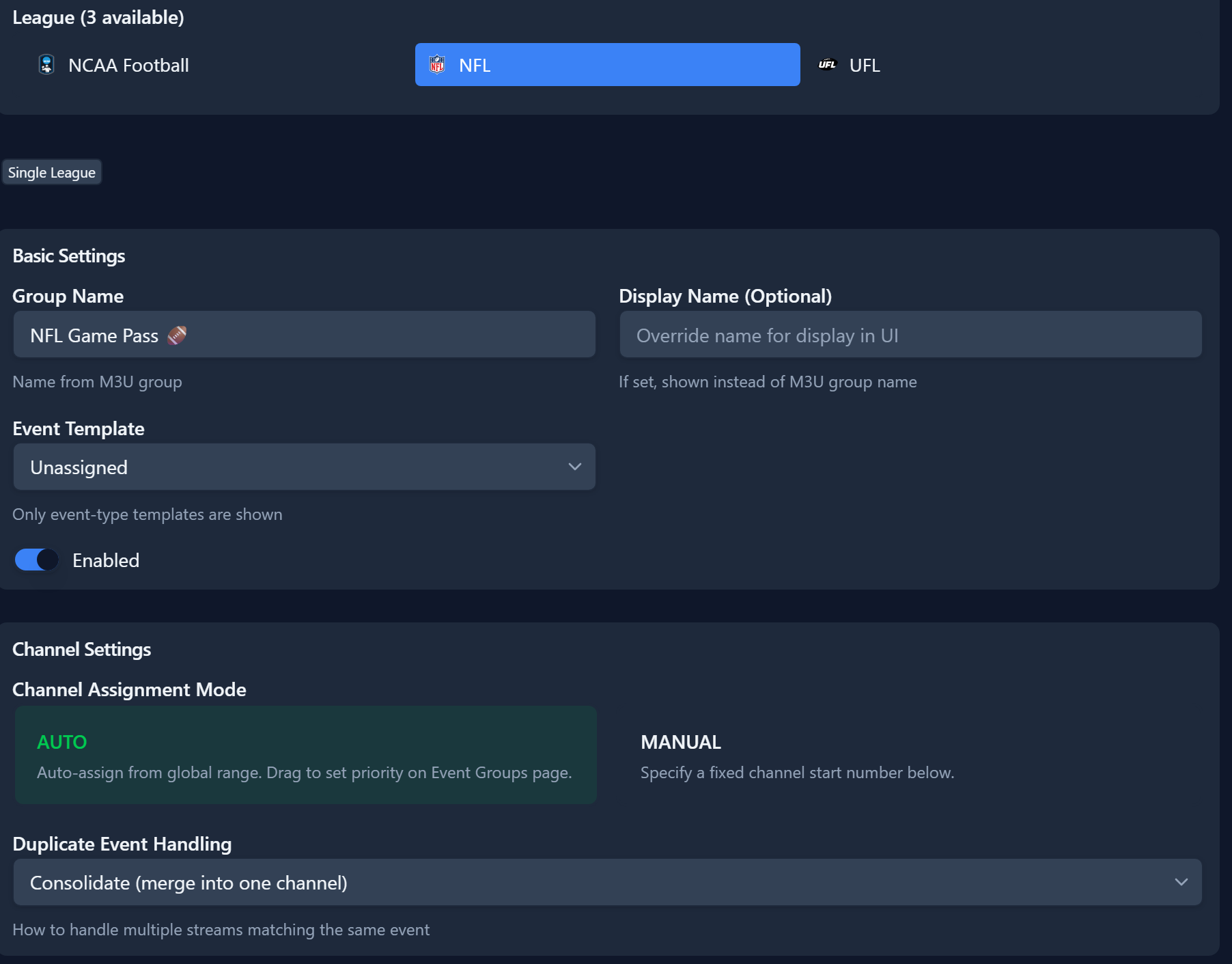Click into the Display Name override field
Screen dimensions: 1232x964
click(910, 335)
